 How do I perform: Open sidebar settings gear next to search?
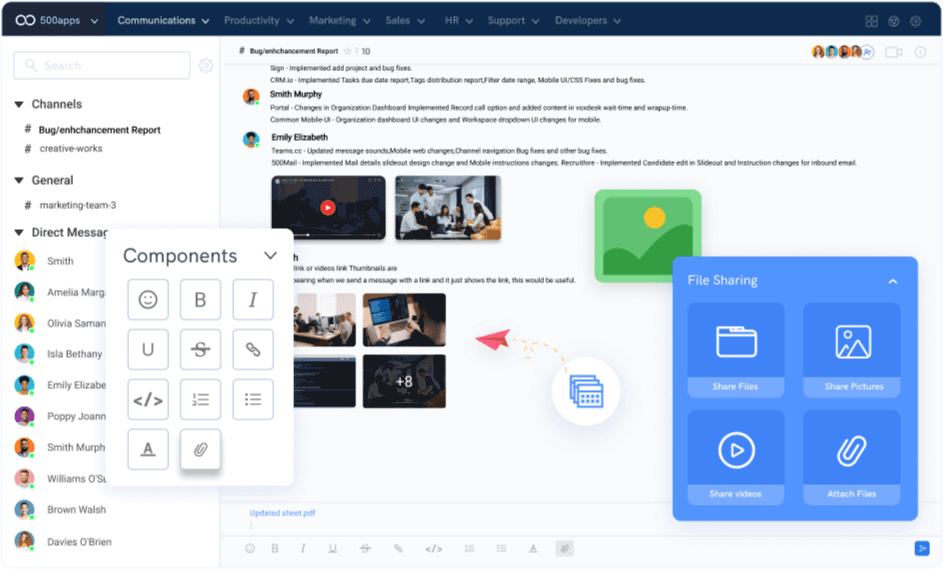[x=206, y=66]
